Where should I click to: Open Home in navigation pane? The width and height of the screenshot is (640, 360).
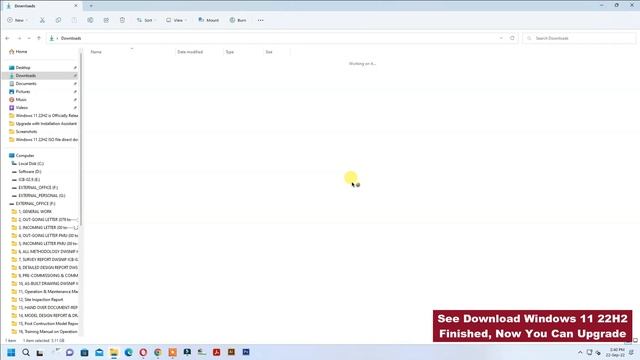pos(21,51)
